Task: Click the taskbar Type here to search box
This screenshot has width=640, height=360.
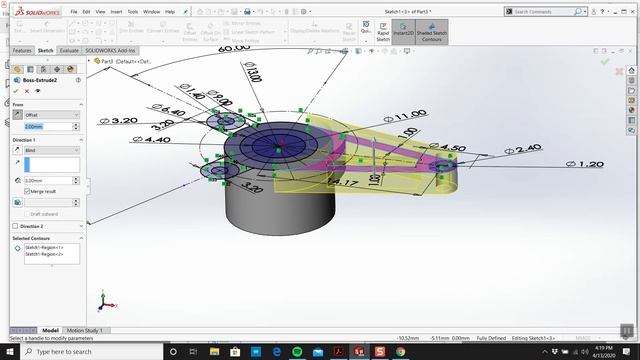Action: click(91, 352)
